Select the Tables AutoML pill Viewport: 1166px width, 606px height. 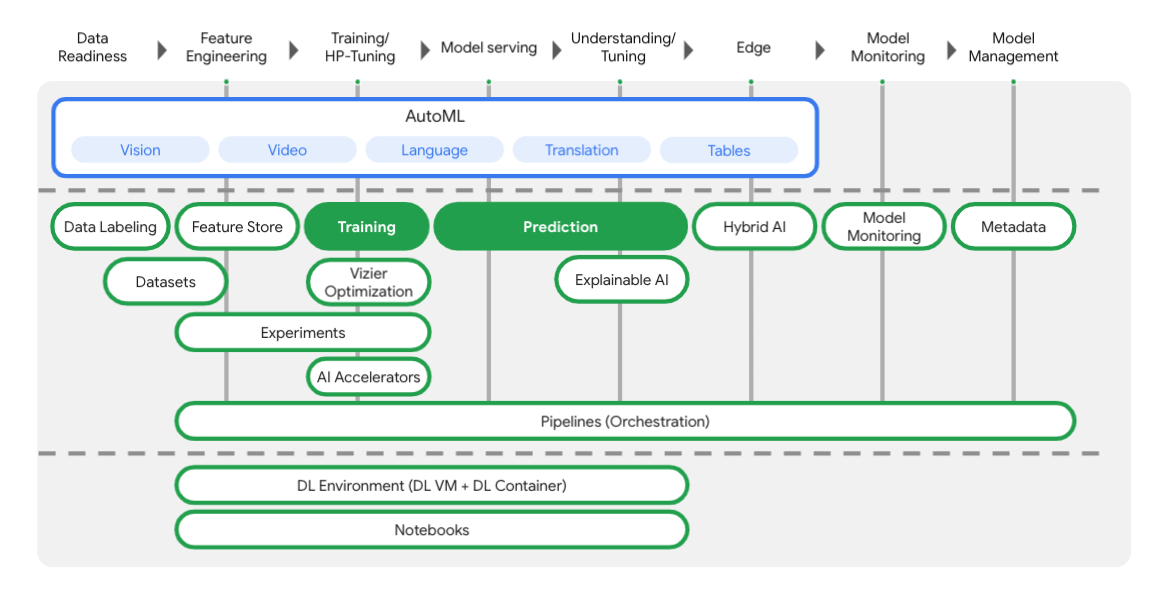click(x=728, y=150)
